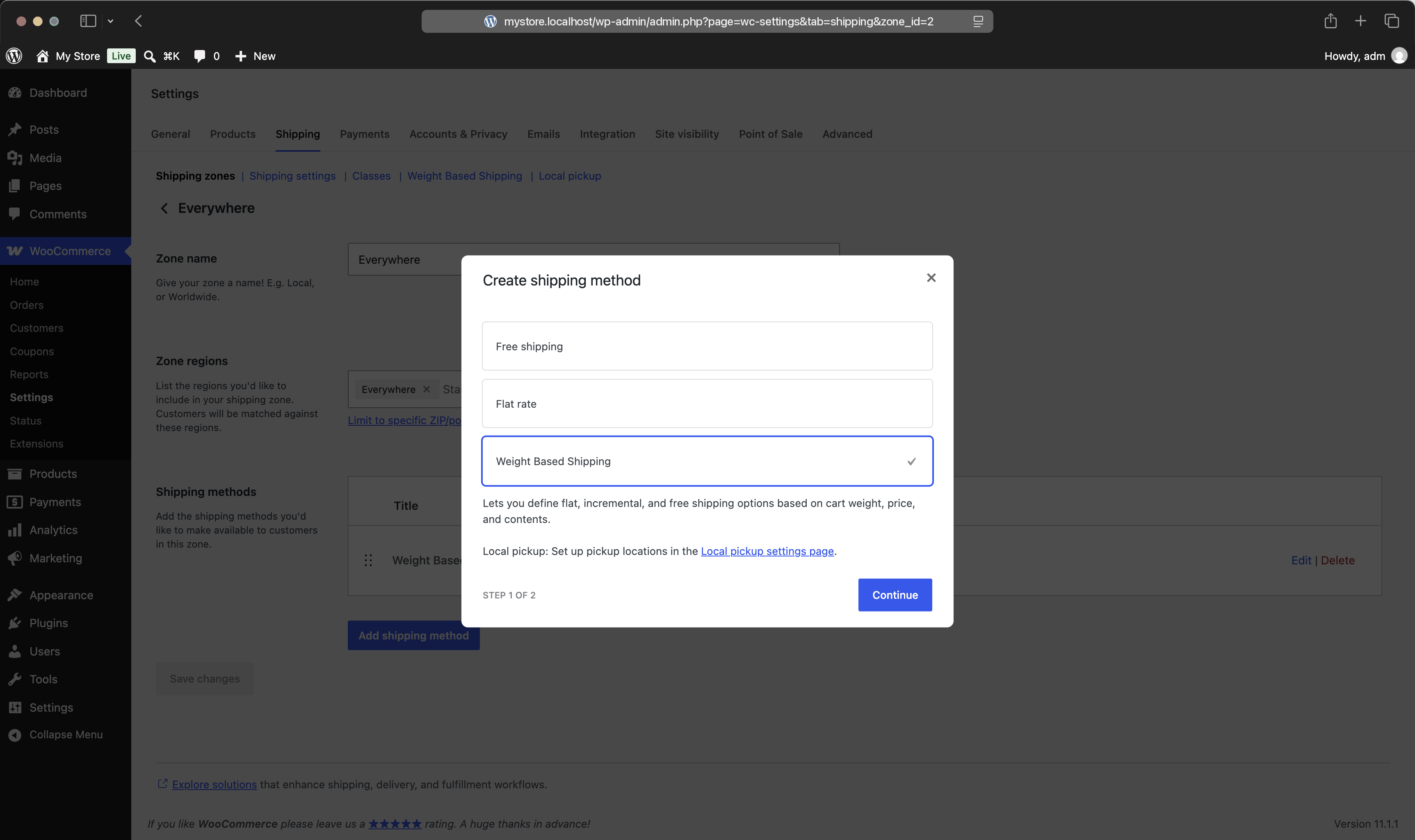
Task: Open My Store home icon
Action: tap(43, 55)
